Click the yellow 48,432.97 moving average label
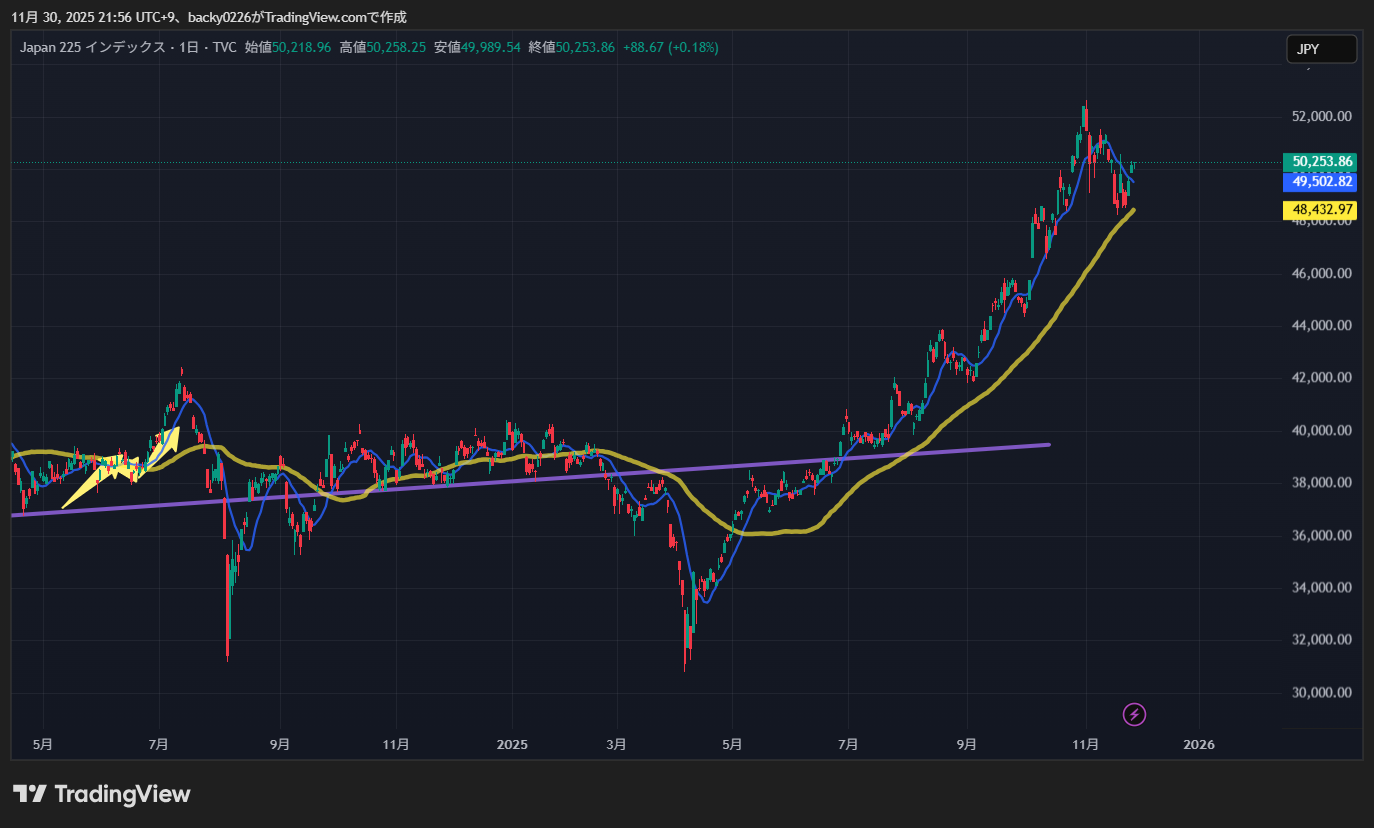 (x=1322, y=210)
